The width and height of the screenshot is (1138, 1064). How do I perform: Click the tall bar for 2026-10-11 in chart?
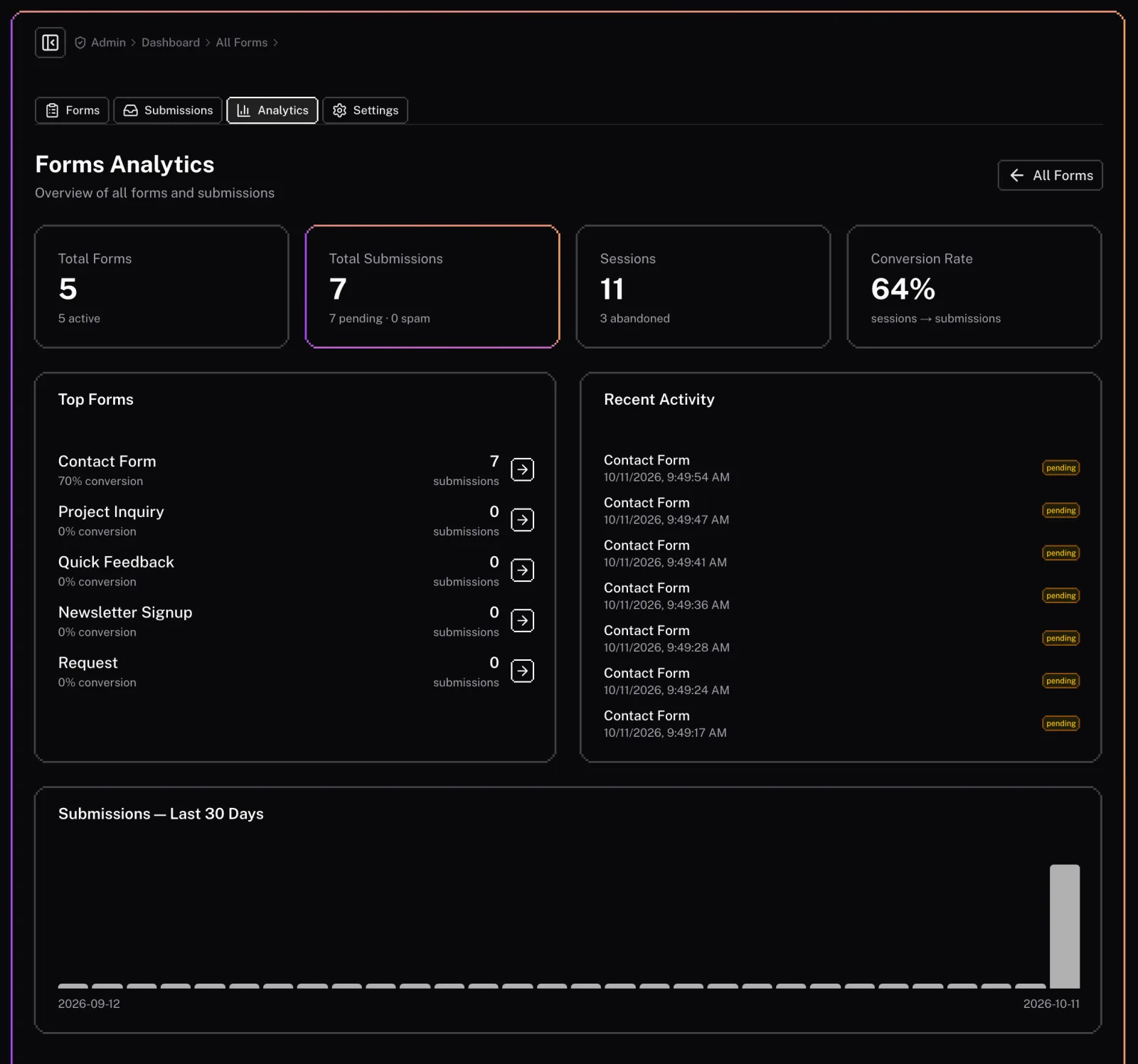[x=1065, y=926]
